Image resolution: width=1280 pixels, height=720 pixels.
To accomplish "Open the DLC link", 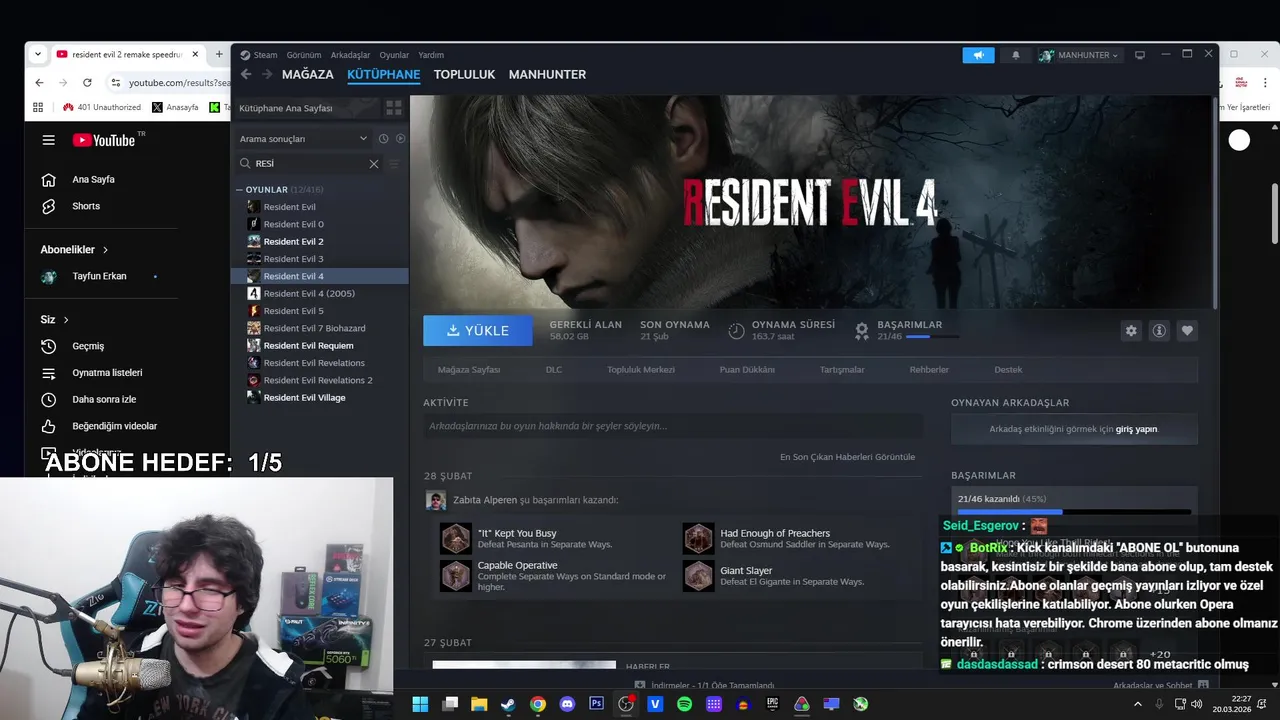I will pyautogui.click(x=554, y=370).
